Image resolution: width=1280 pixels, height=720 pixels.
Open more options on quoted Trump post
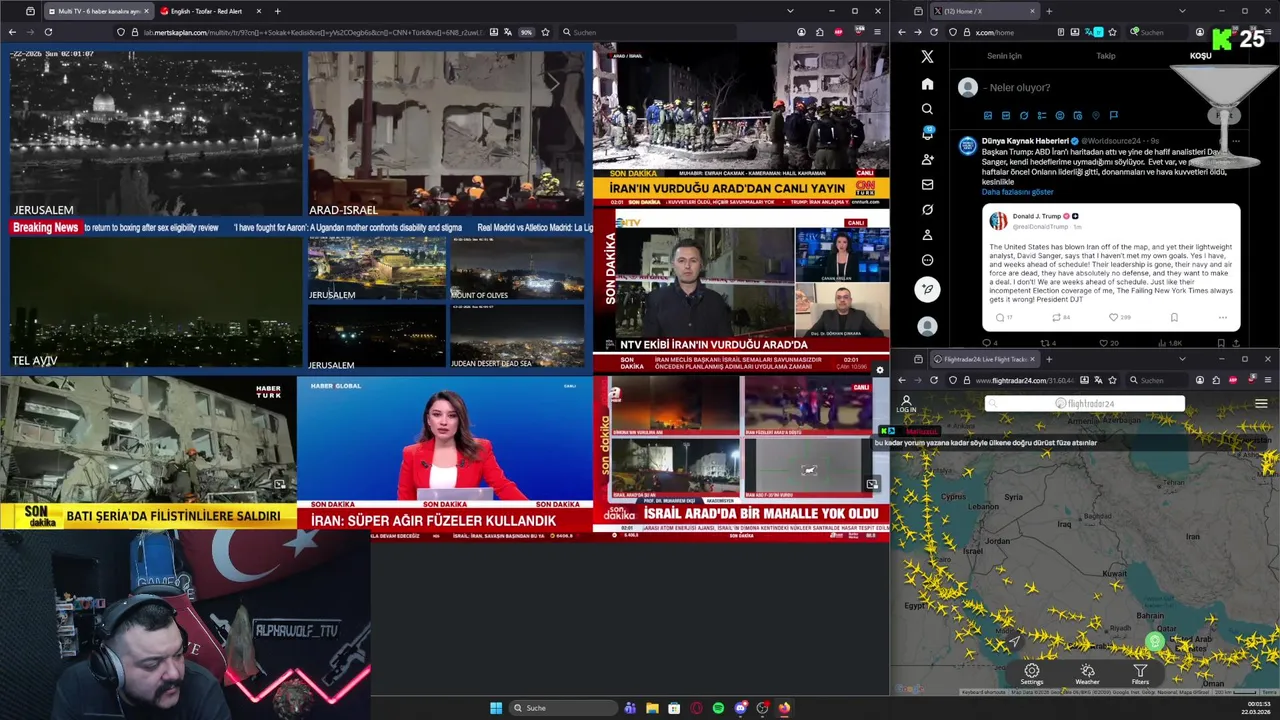pyautogui.click(x=1222, y=318)
